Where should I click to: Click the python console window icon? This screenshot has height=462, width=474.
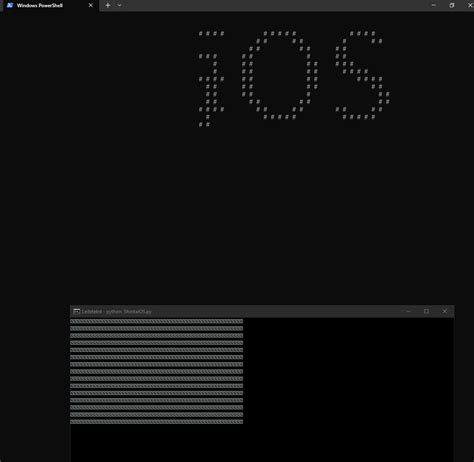click(76, 311)
